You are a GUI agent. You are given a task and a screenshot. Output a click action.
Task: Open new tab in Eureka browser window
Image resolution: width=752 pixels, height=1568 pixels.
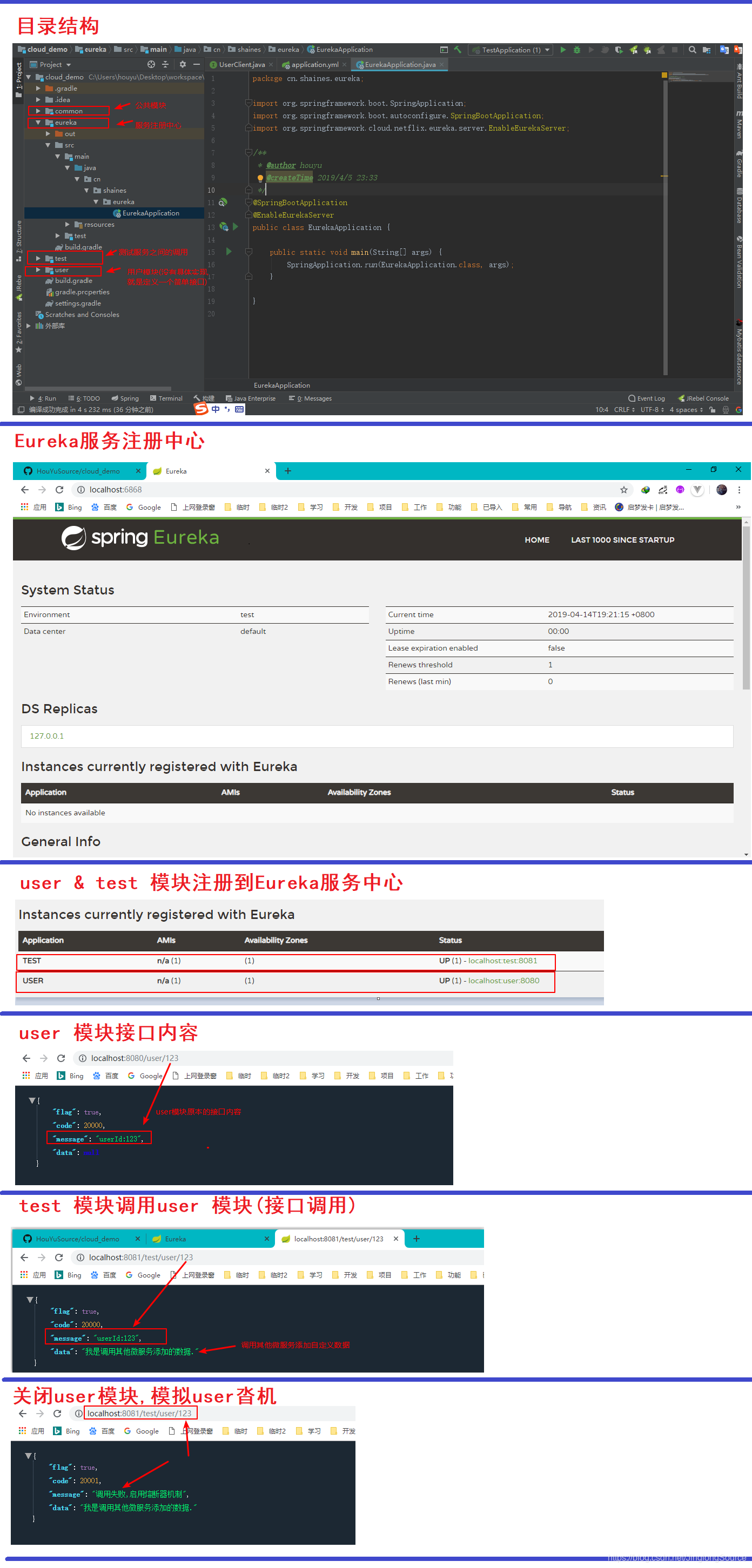click(287, 470)
